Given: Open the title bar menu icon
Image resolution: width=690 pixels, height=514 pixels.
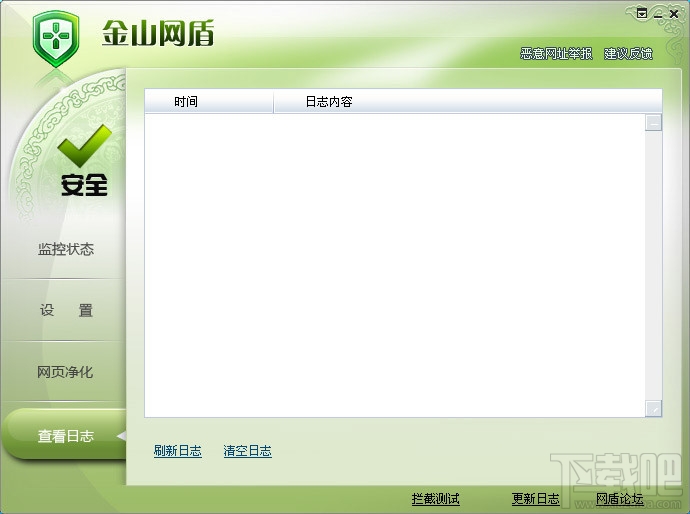Looking at the screenshot, I should [x=642, y=14].
